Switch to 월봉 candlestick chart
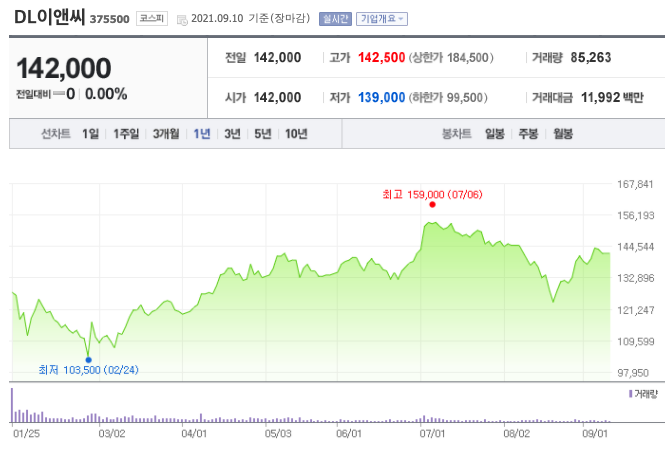665x457 pixels. click(563, 134)
